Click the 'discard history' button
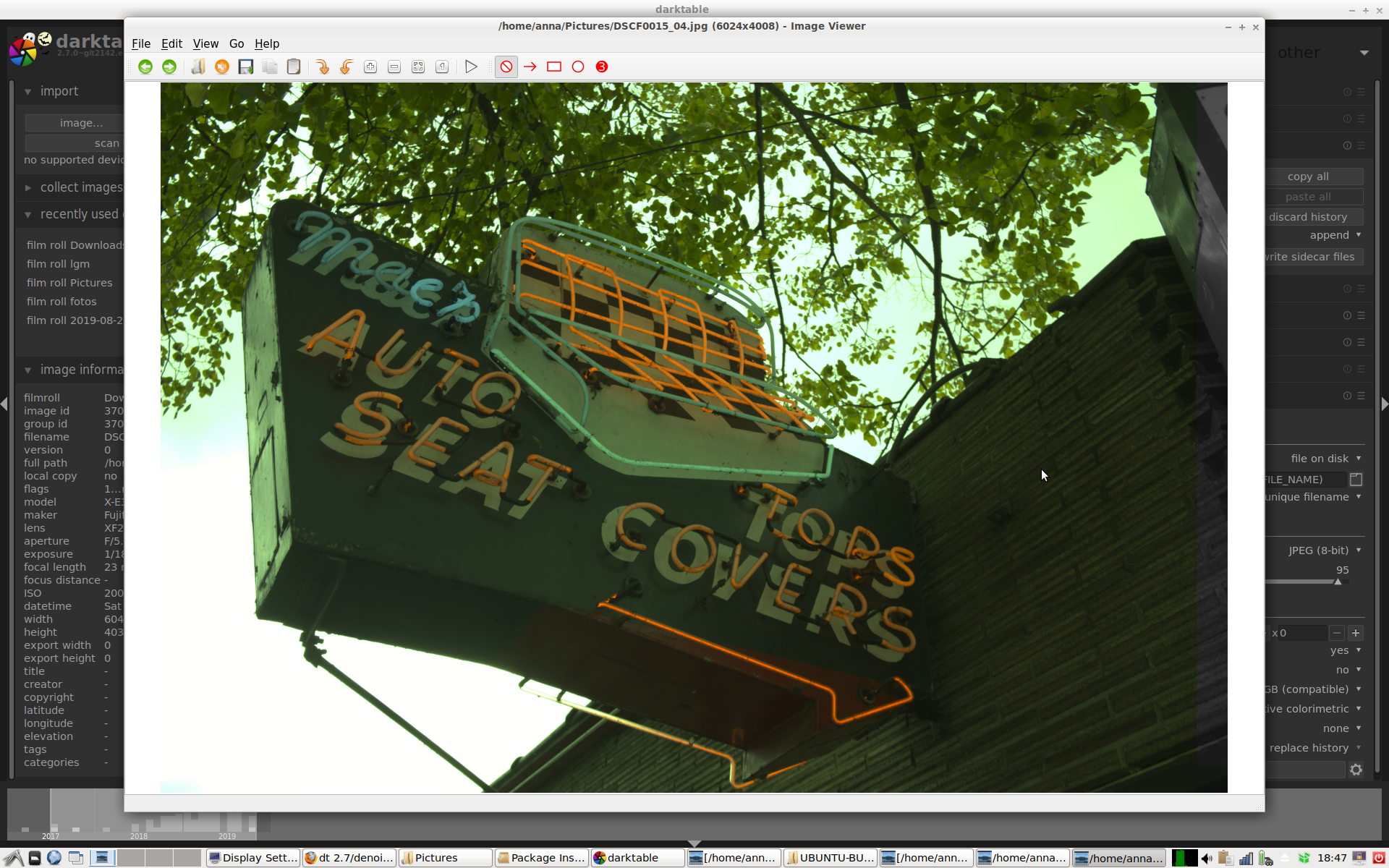This screenshot has width=1389, height=868. pyautogui.click(x=1314, y=217)
